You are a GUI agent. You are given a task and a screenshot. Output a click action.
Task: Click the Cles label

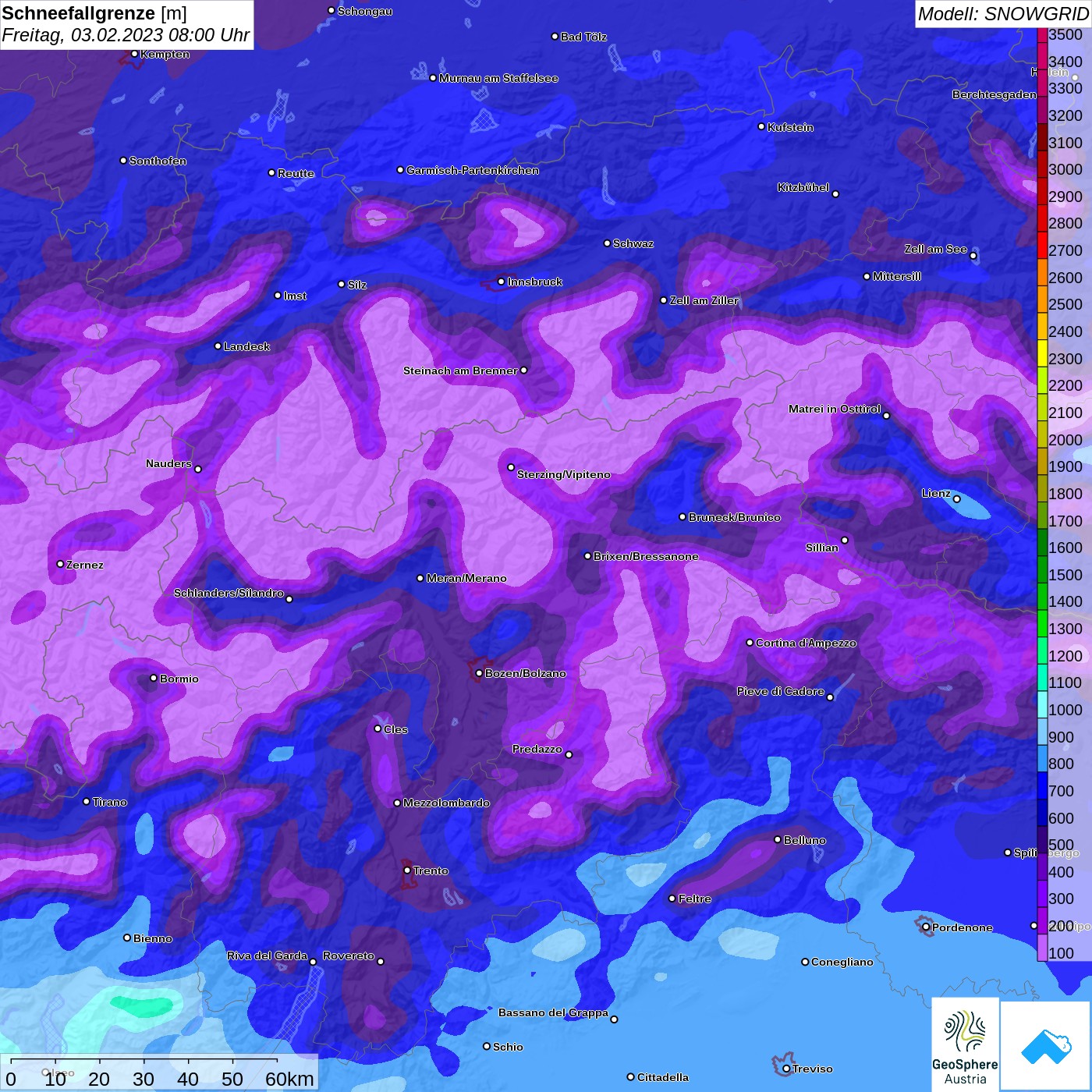tap(395, 729)
